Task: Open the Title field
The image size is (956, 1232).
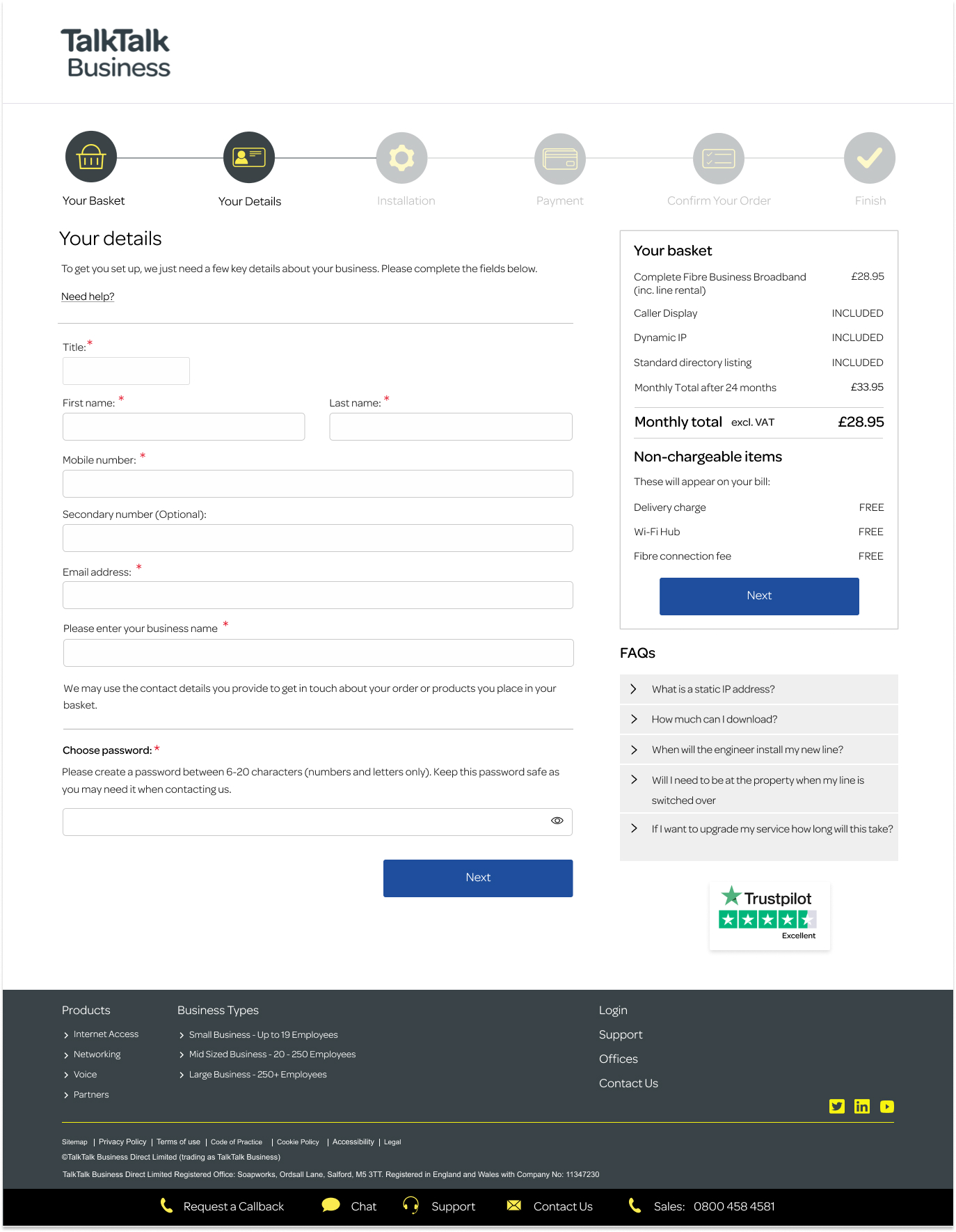Action: point(126,371)
